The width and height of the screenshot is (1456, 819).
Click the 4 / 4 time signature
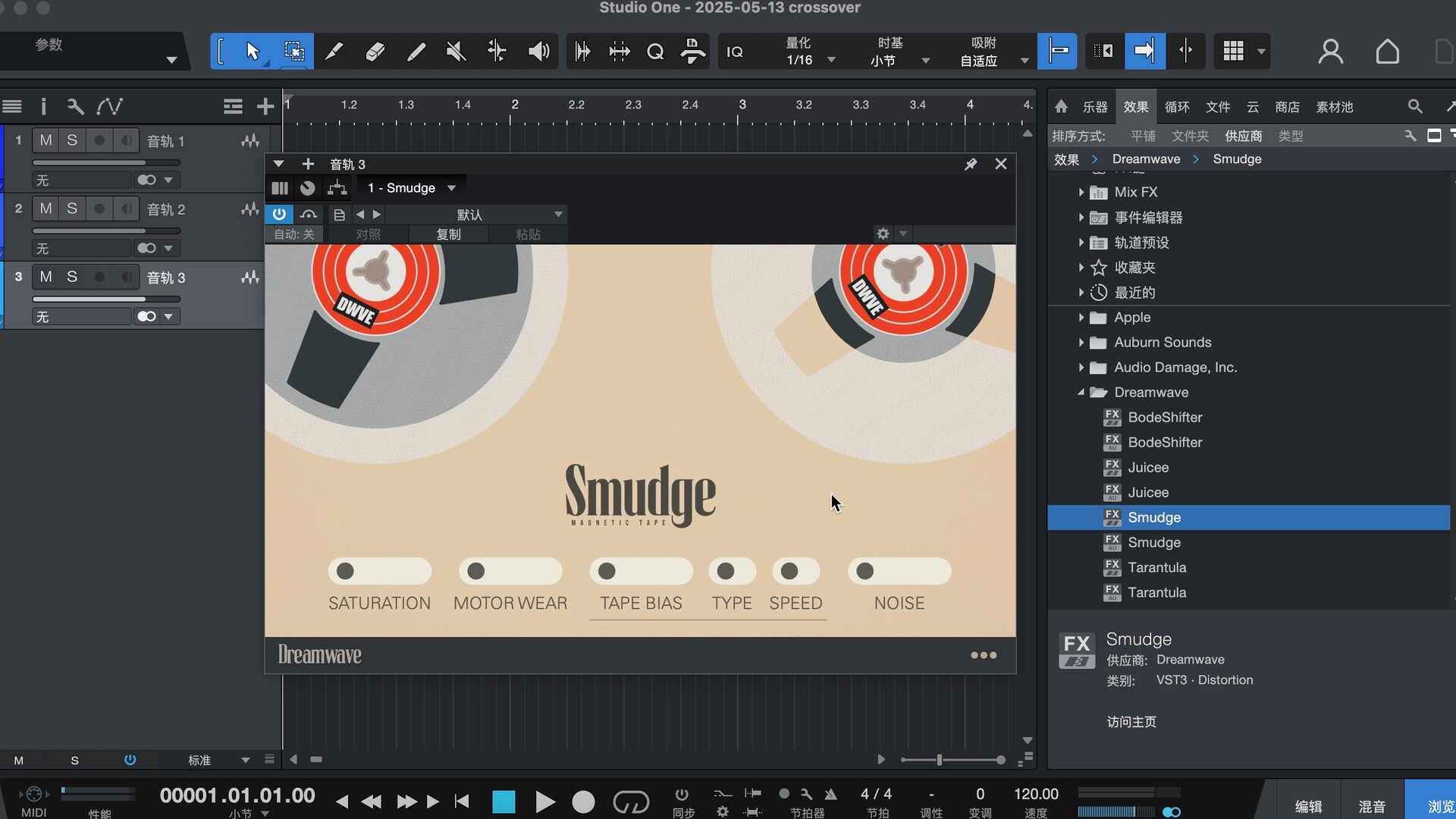click(876, 794)
